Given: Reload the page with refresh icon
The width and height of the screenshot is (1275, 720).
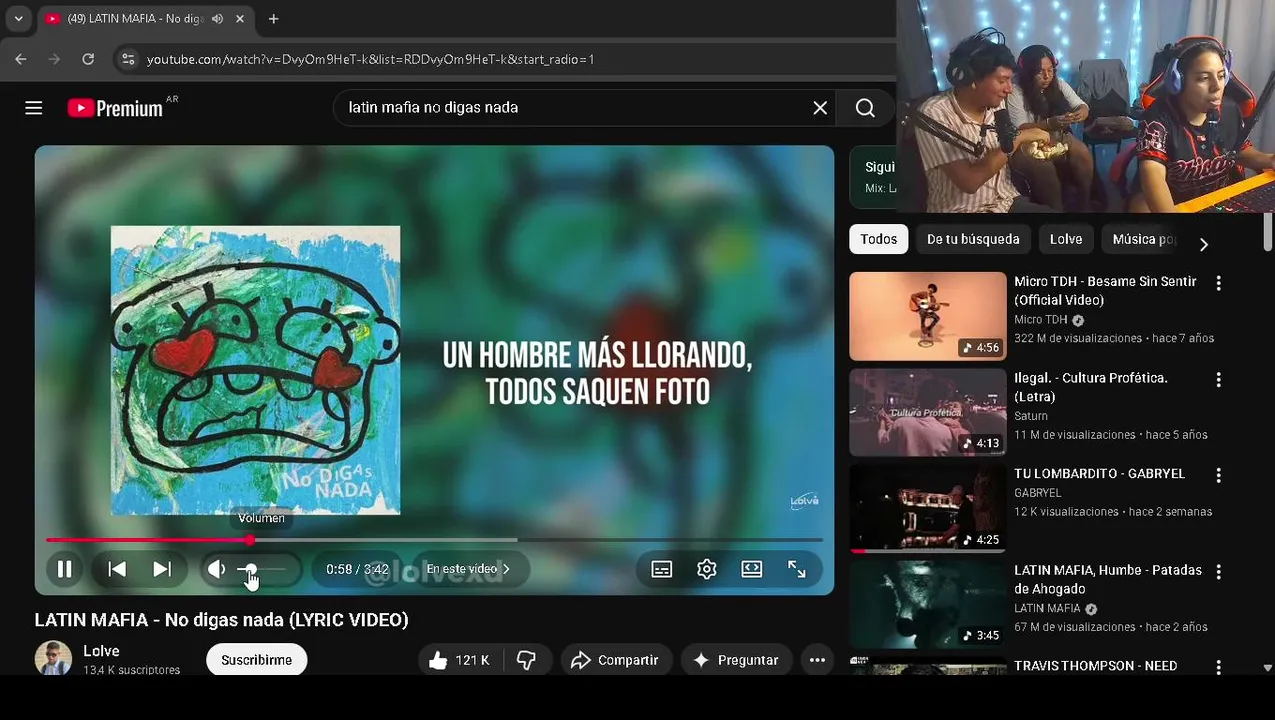Looking at the screenshot, I should 88,59.
